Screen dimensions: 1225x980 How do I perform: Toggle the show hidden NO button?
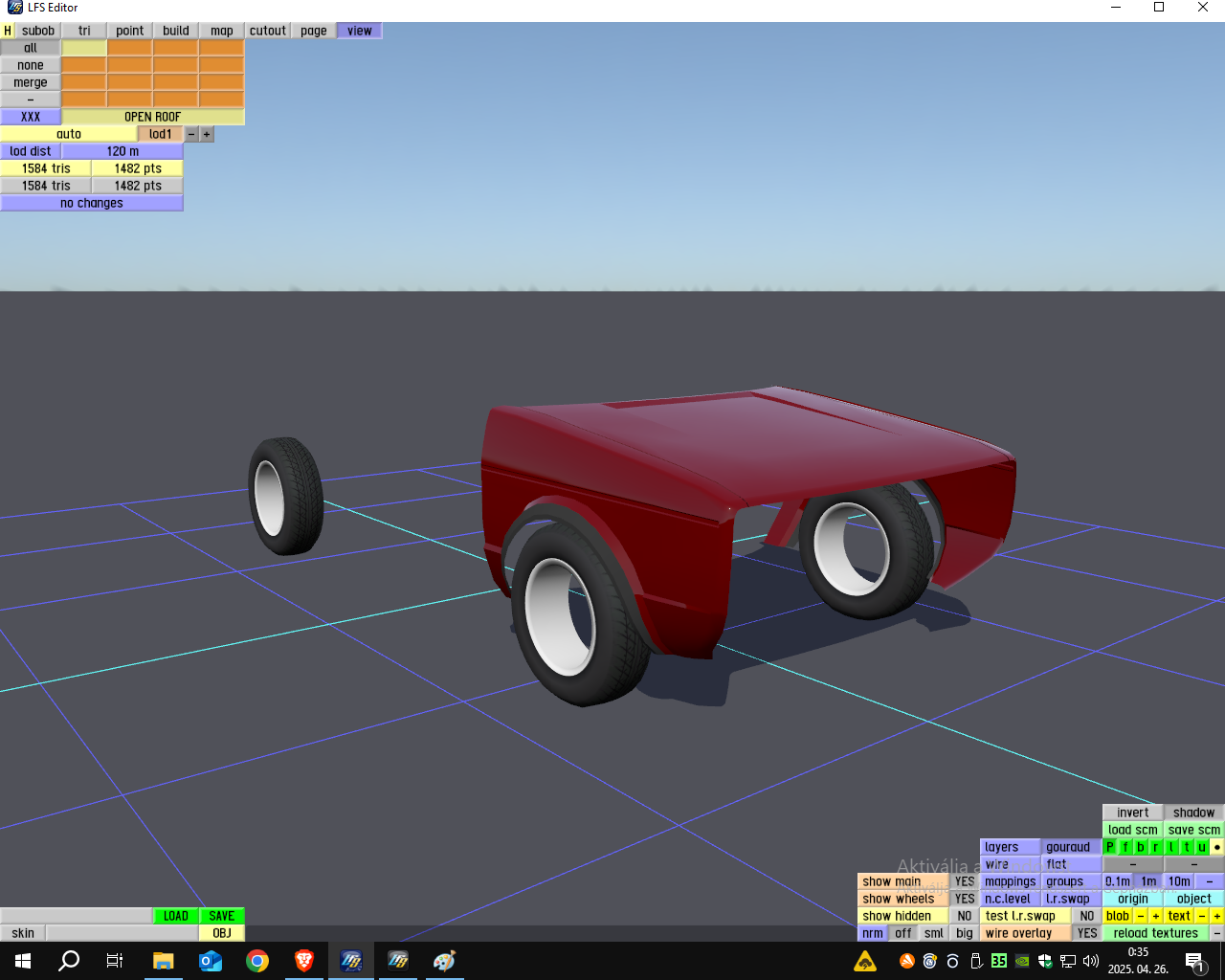click(965, 916)
